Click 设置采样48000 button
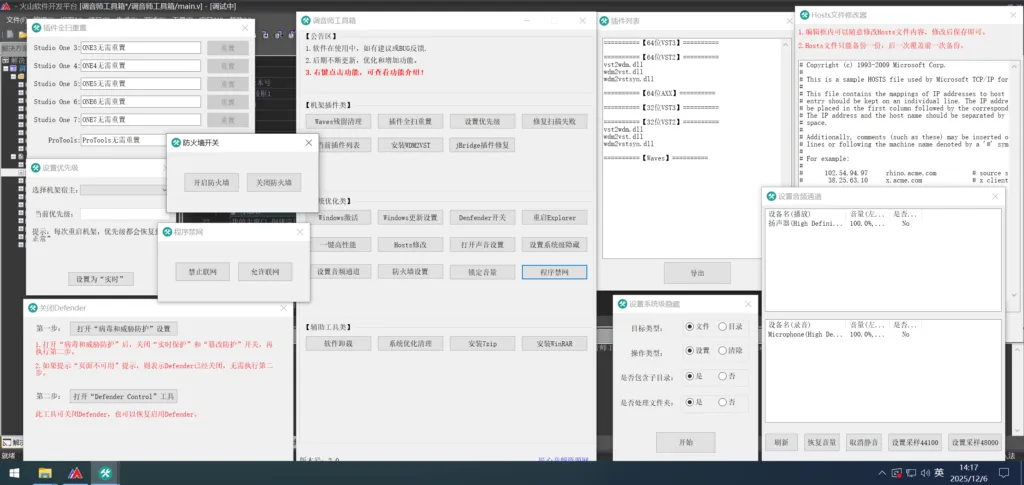The image size is (1024, 485). pyautogui.click(x=975, y=443)
